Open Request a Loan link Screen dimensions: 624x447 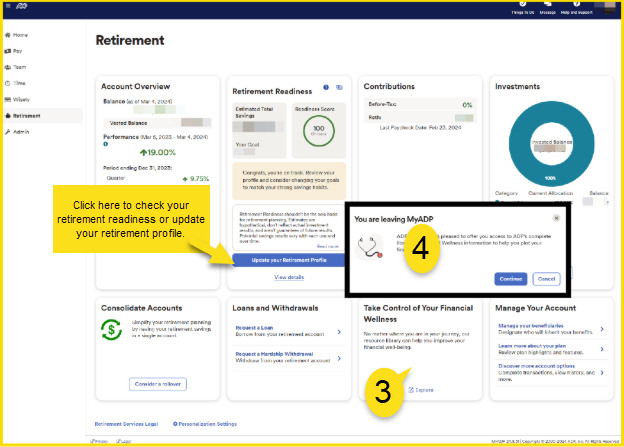(254, 328)
